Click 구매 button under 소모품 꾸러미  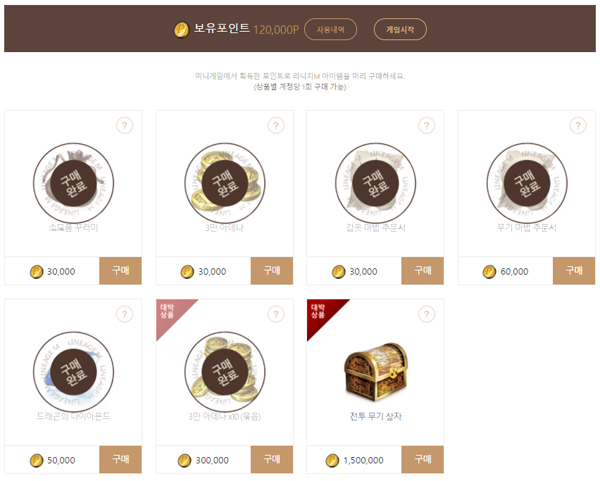pyautogui.click(x=120, y=271)
